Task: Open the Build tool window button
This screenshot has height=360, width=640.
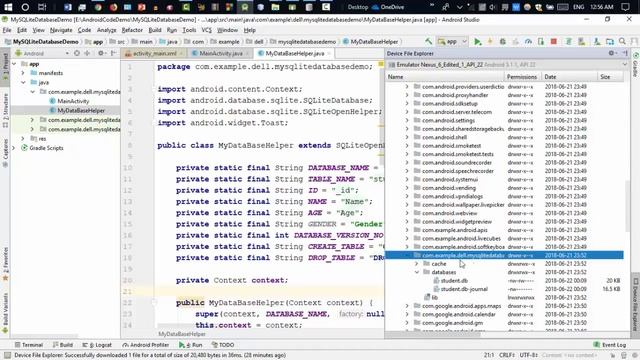Action: point(62,345)
